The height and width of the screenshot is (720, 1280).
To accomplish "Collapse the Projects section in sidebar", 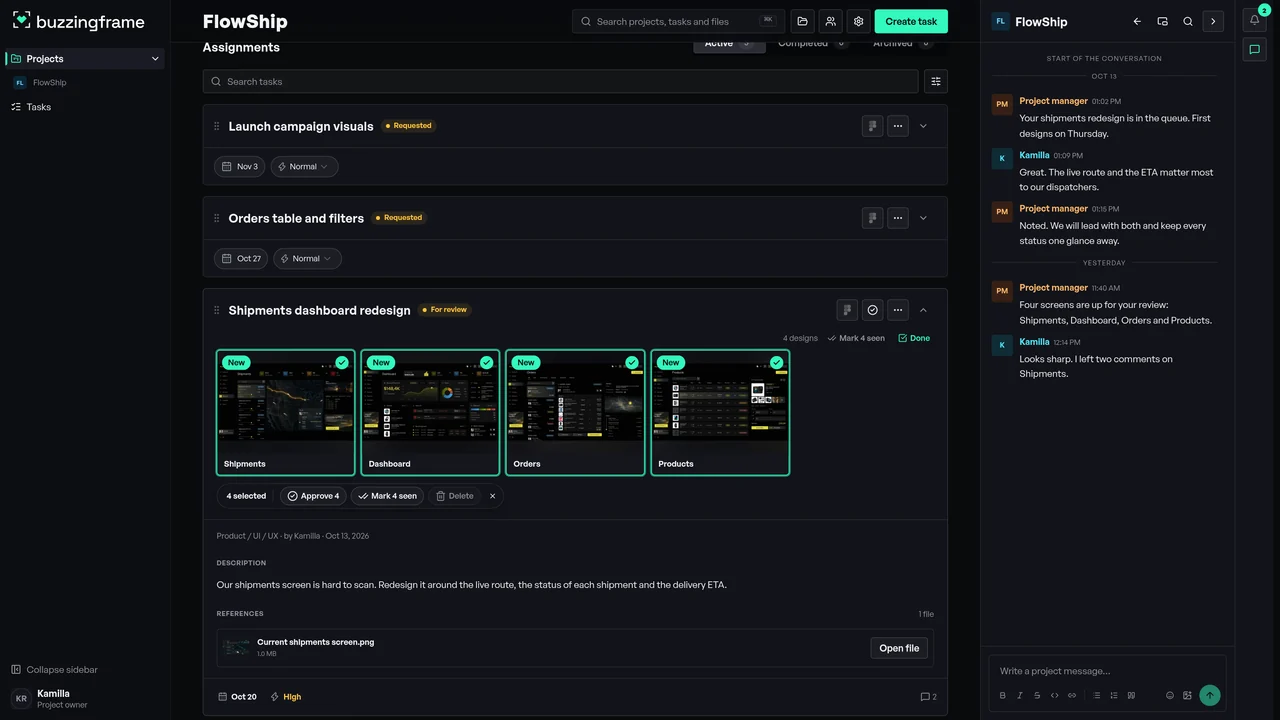I will coord(155,59).
